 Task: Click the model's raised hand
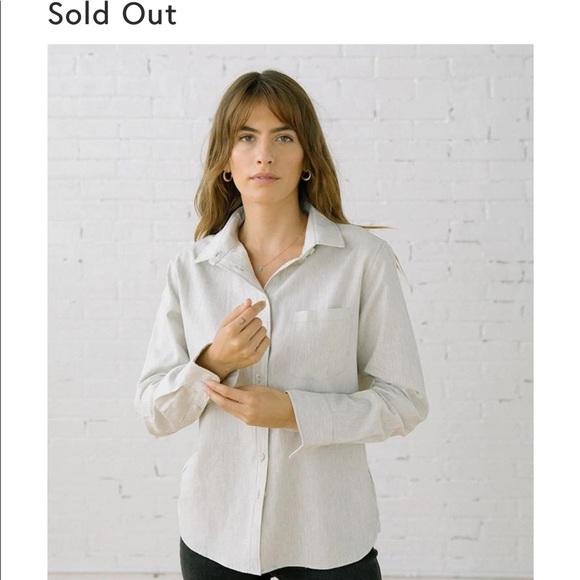point(242,333)
